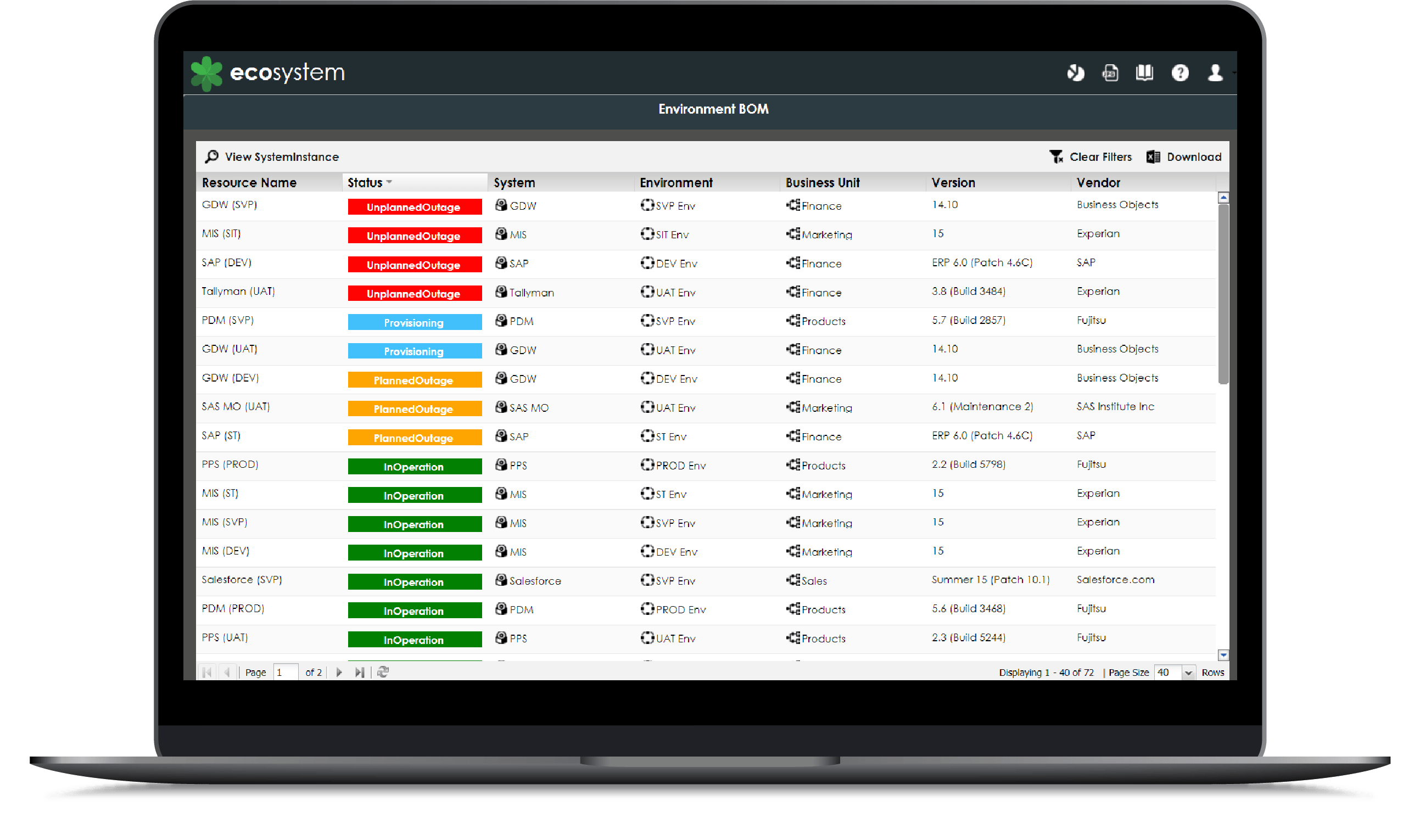Click PROD Env in PDM (PROD) row
The height and width of the screenshot is (840, 1420).
click(680, 609)
